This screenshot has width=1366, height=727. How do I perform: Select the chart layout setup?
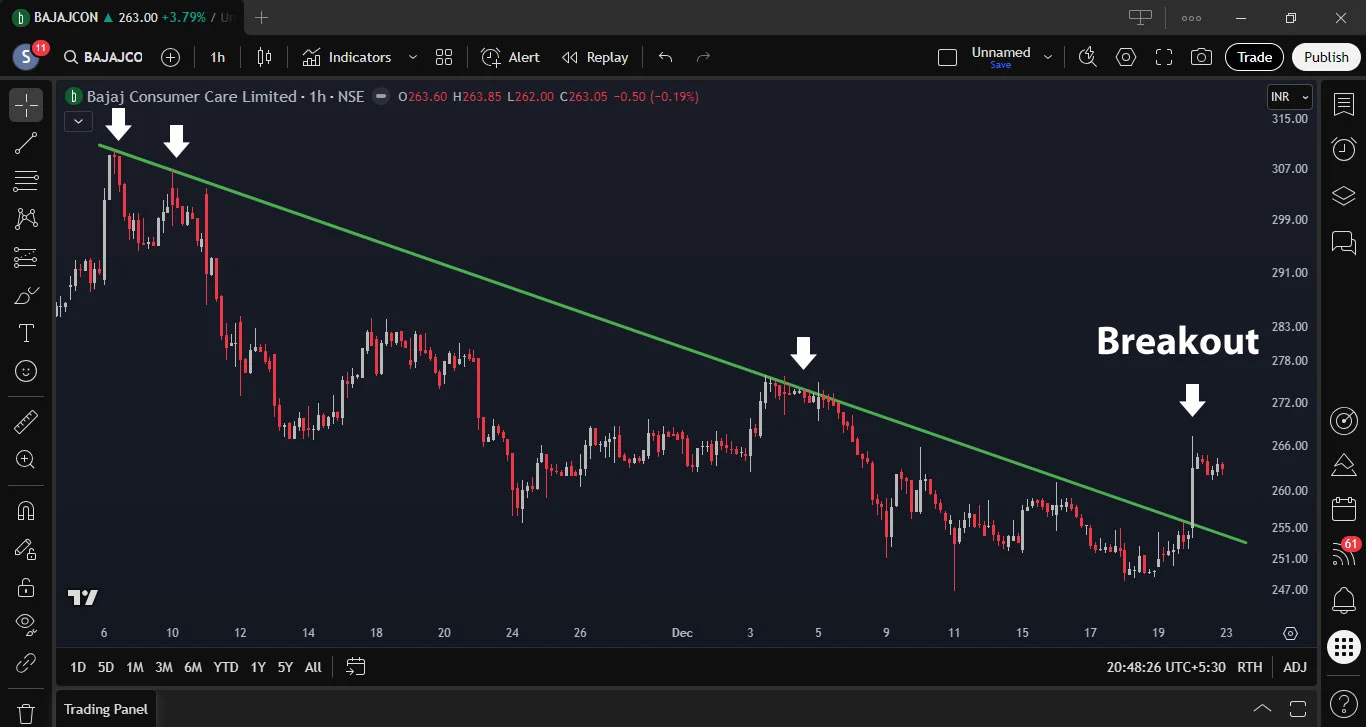947,57
